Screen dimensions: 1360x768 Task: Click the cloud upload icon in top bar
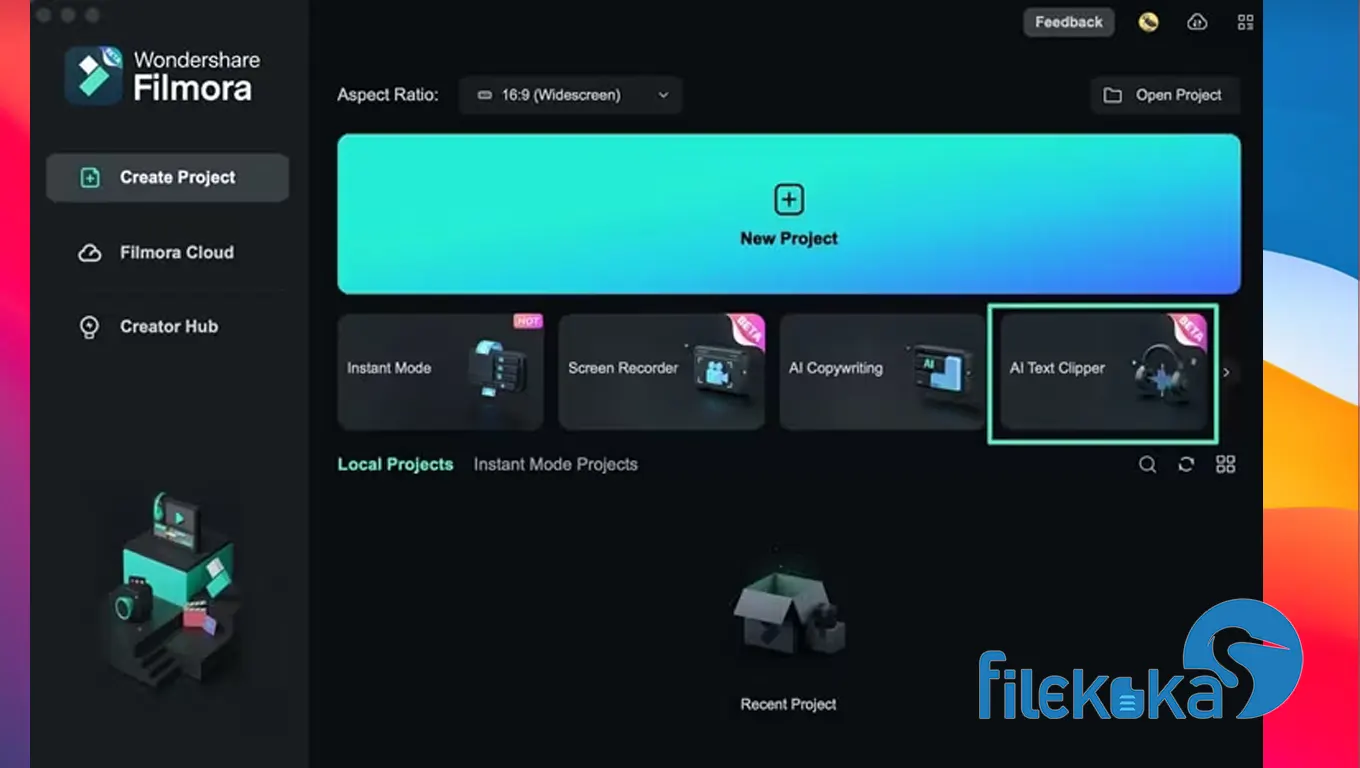tap(1197, 22)
